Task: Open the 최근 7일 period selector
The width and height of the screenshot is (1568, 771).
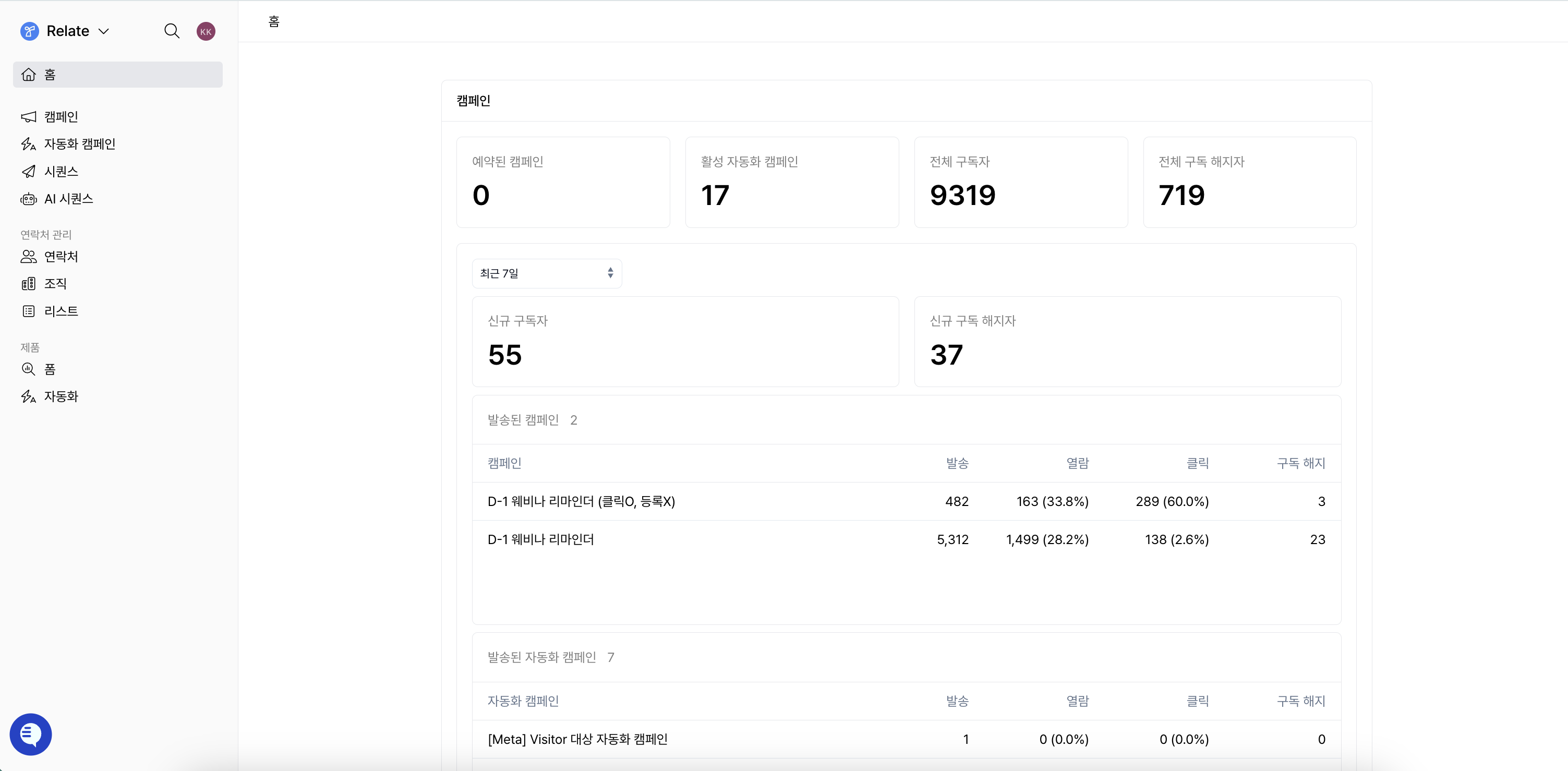Action: [547, 273]
